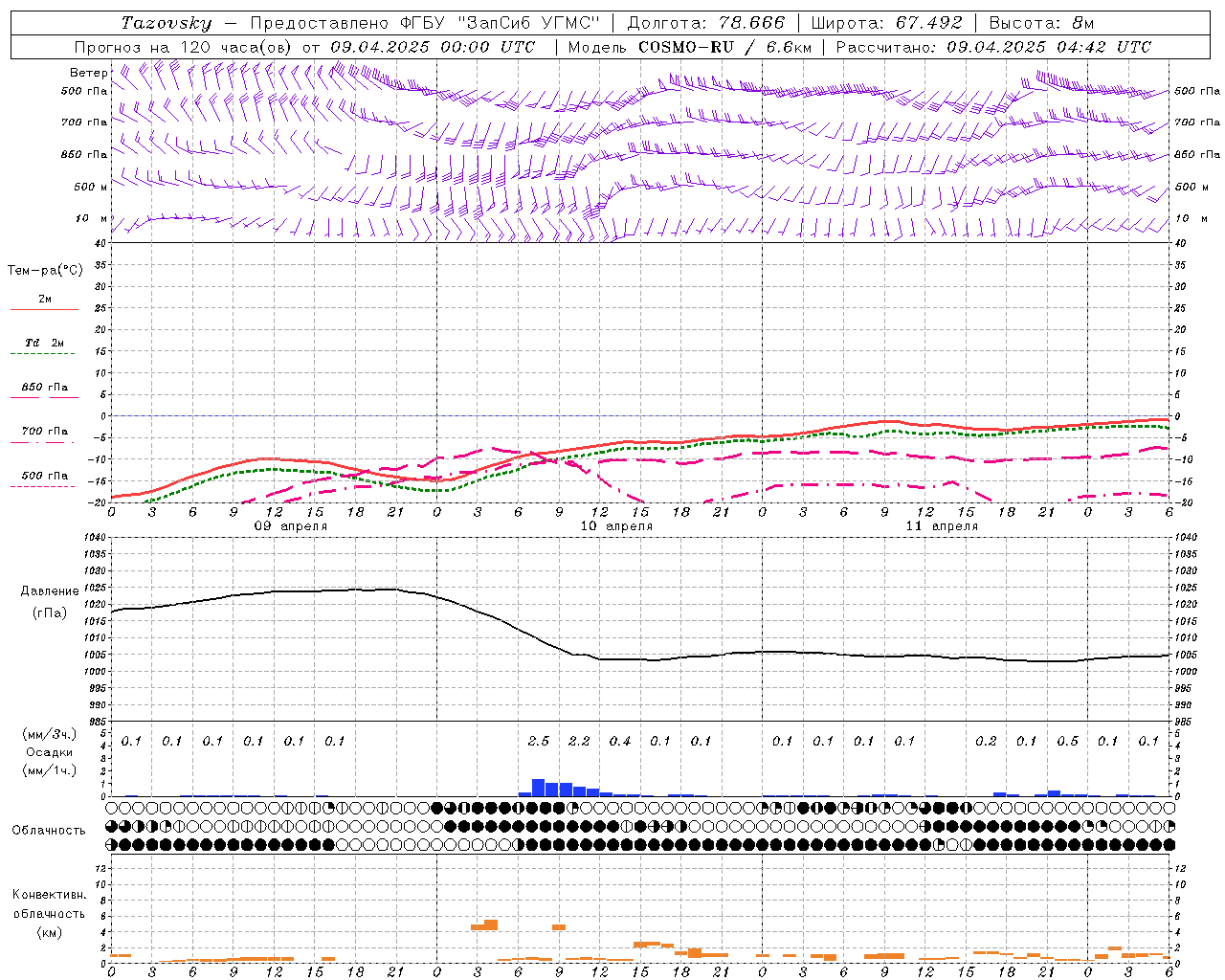Click the "Tazovsky" station name in the header
Viewport: 1225px width, 980px height.
[167, 23]
